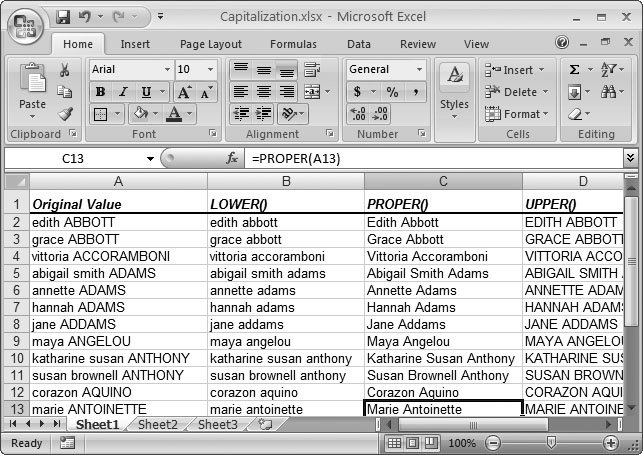The height and width of the screenshot is (455, 643).
Task: Toggle bottom vertical alignment
Action: (287, 70)
